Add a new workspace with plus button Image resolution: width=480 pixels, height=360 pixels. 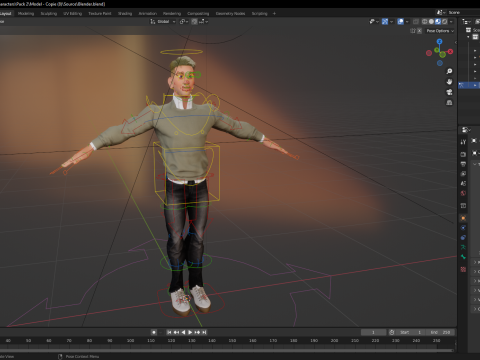coord(274,13)
